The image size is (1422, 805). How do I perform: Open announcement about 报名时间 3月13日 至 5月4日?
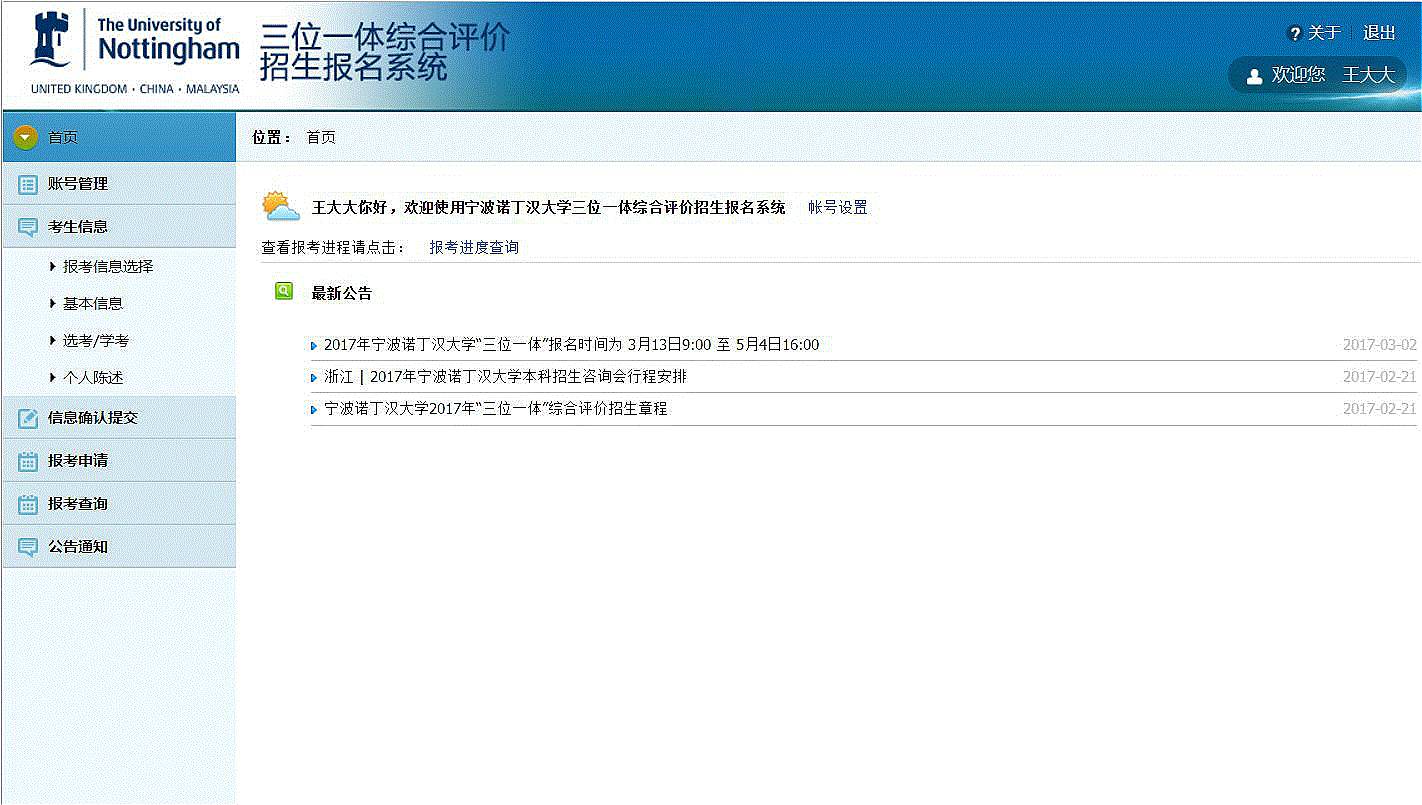(571, 345)
